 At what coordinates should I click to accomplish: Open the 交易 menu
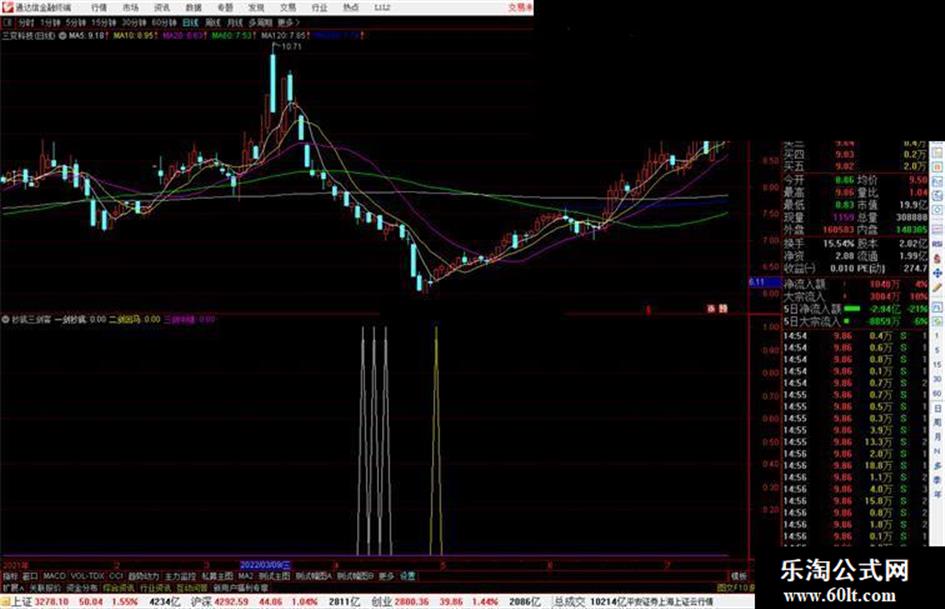coord(287,8)
